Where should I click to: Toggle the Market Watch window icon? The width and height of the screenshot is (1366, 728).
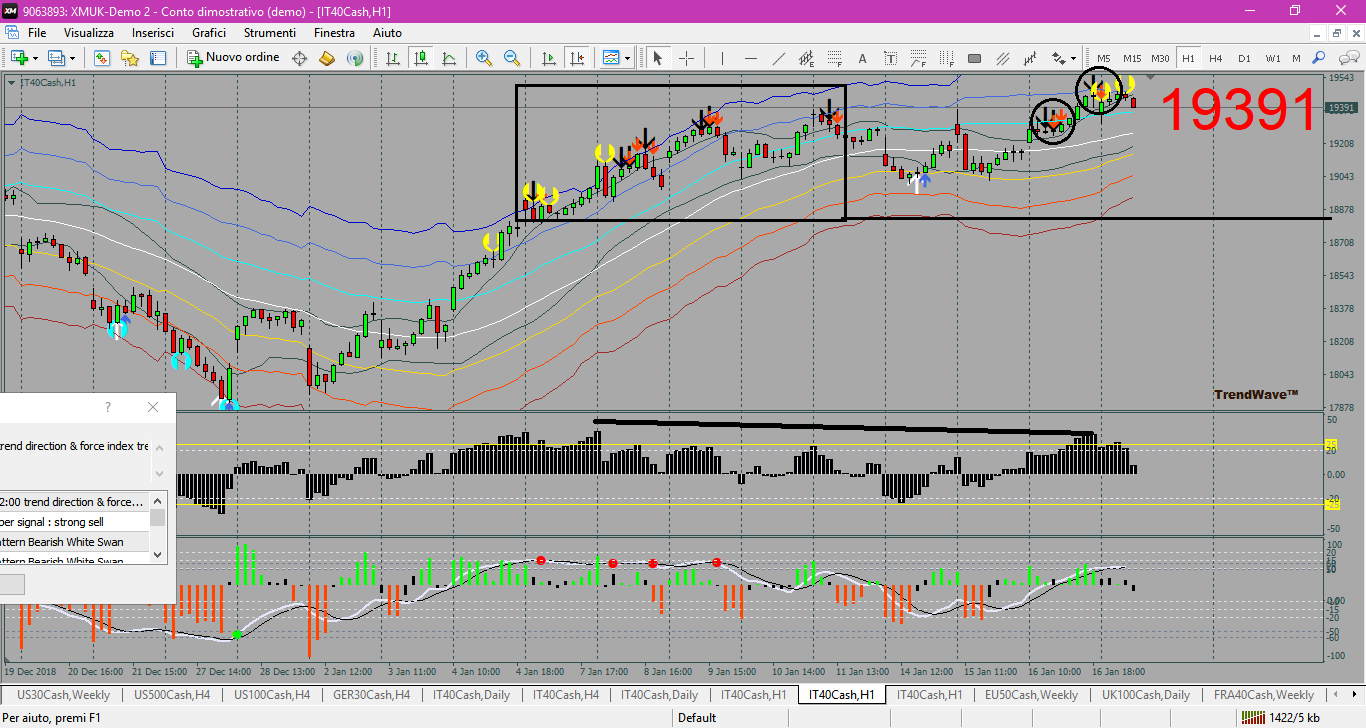point(103,58)
